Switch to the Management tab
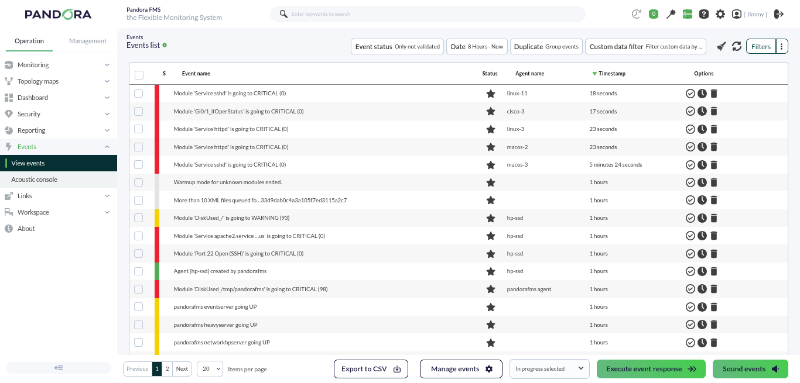Screen dimensions: 800x383 click(88, 41)
